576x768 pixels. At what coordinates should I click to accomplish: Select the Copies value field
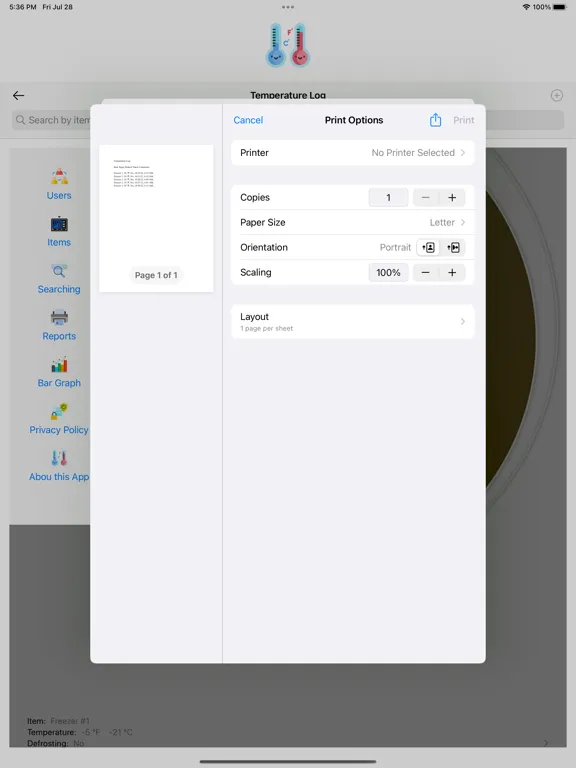[x=388, y=197]
